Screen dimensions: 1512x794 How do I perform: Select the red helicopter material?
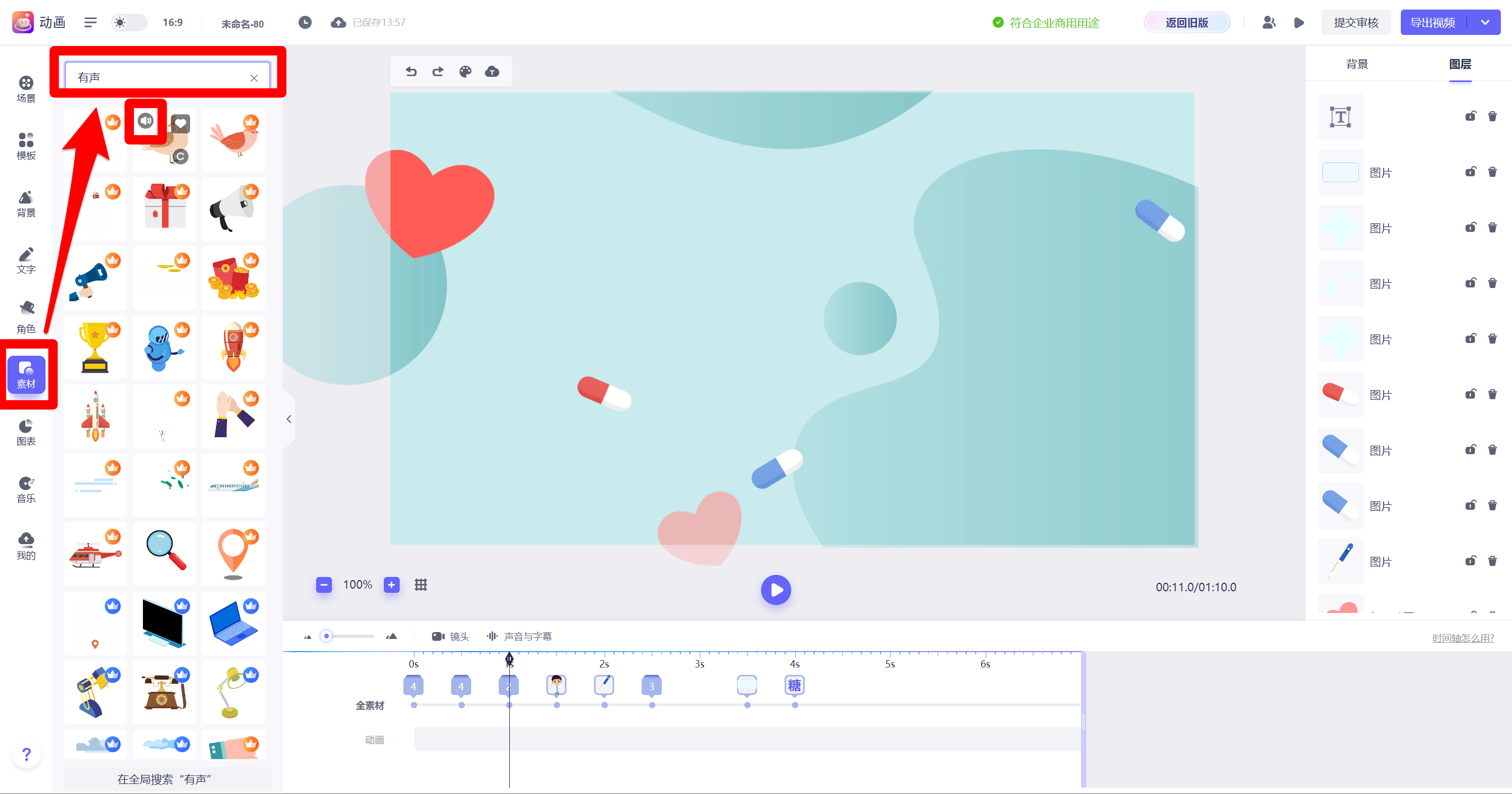(95, 554)
